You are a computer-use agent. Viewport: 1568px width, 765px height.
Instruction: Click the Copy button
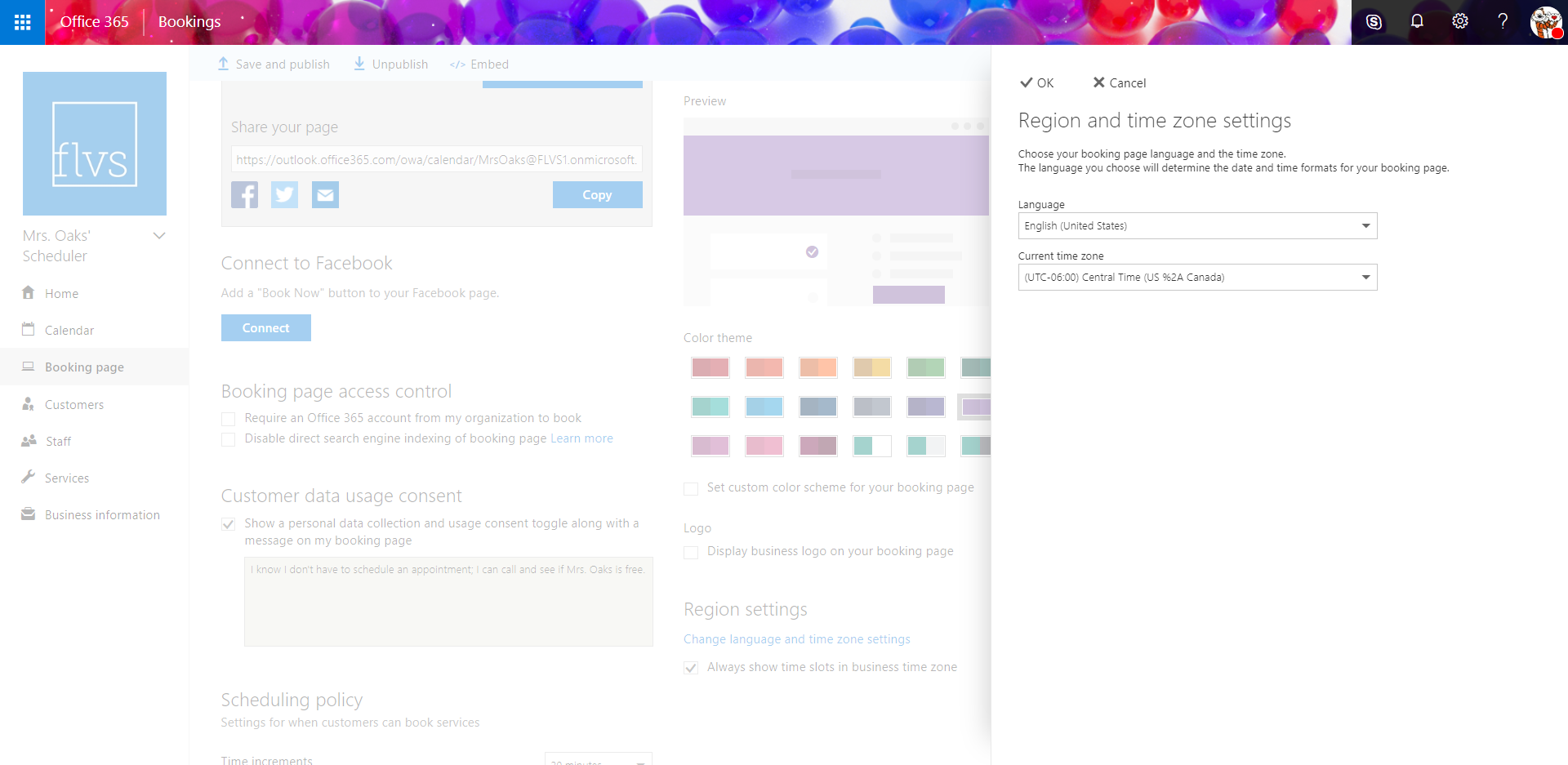(x=597, y=194)
